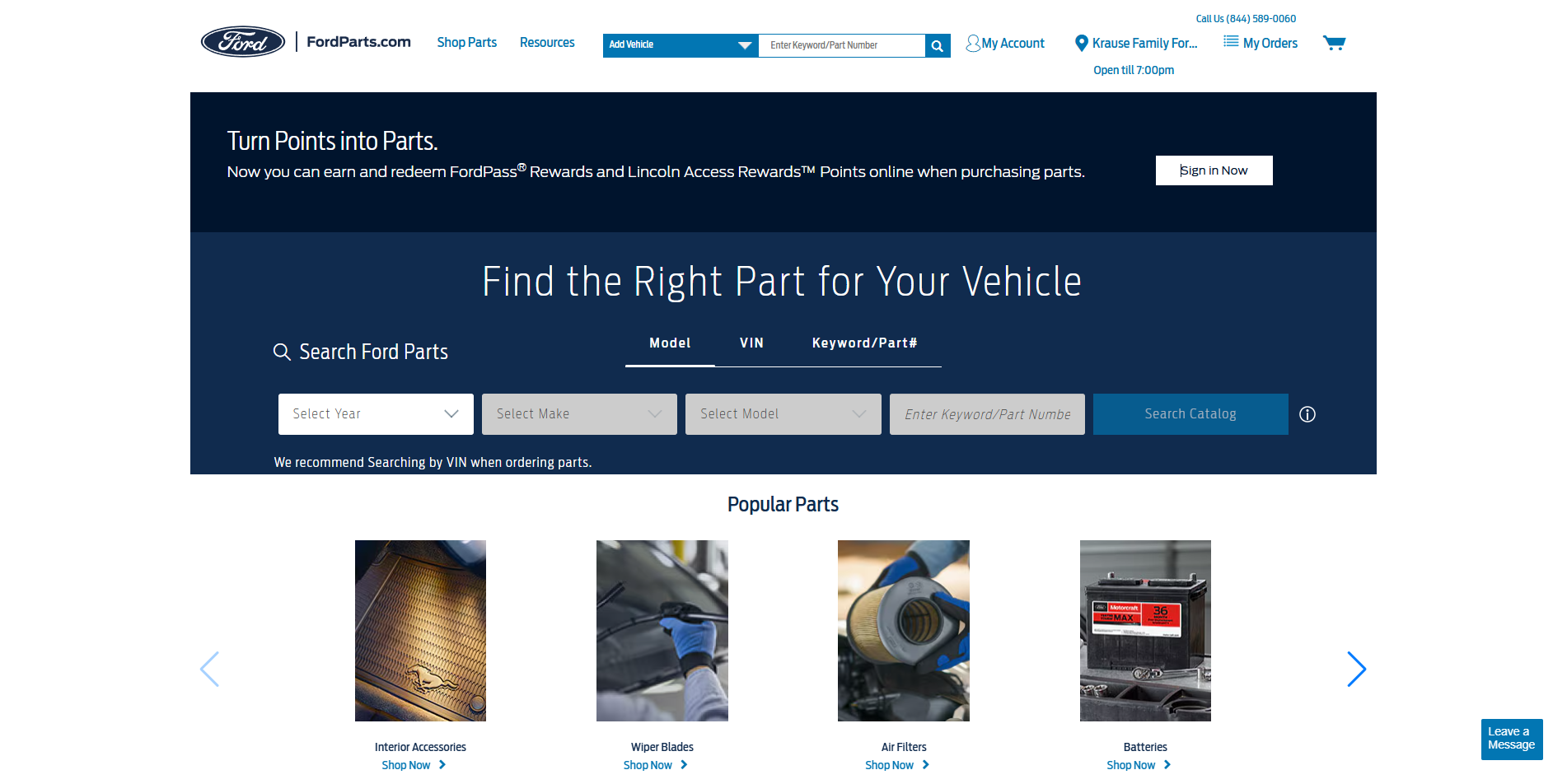Click the dealer location pin icon
The image size is (1567, 784).
(1082, 44)
